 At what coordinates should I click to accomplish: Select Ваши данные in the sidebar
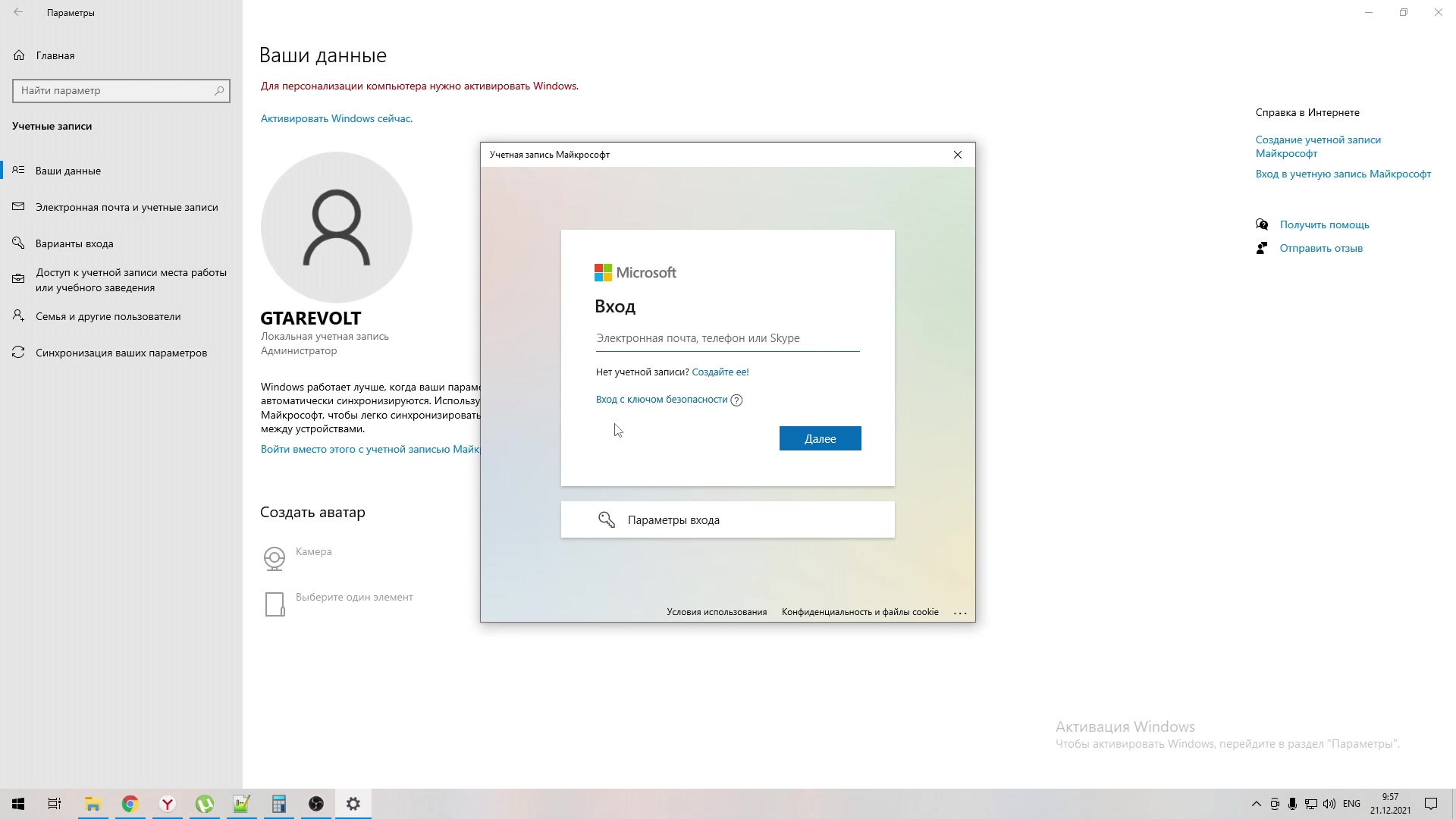tap(121, 171)
